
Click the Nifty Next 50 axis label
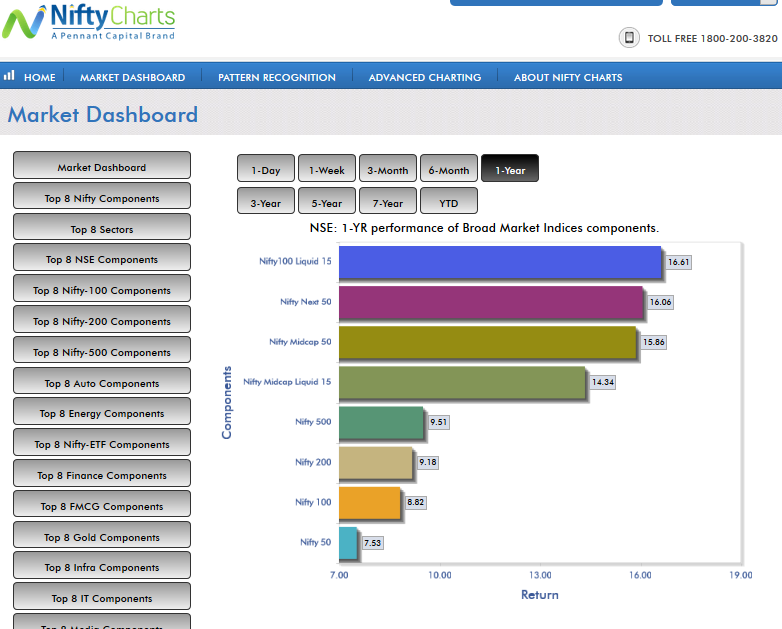(306, 302)
